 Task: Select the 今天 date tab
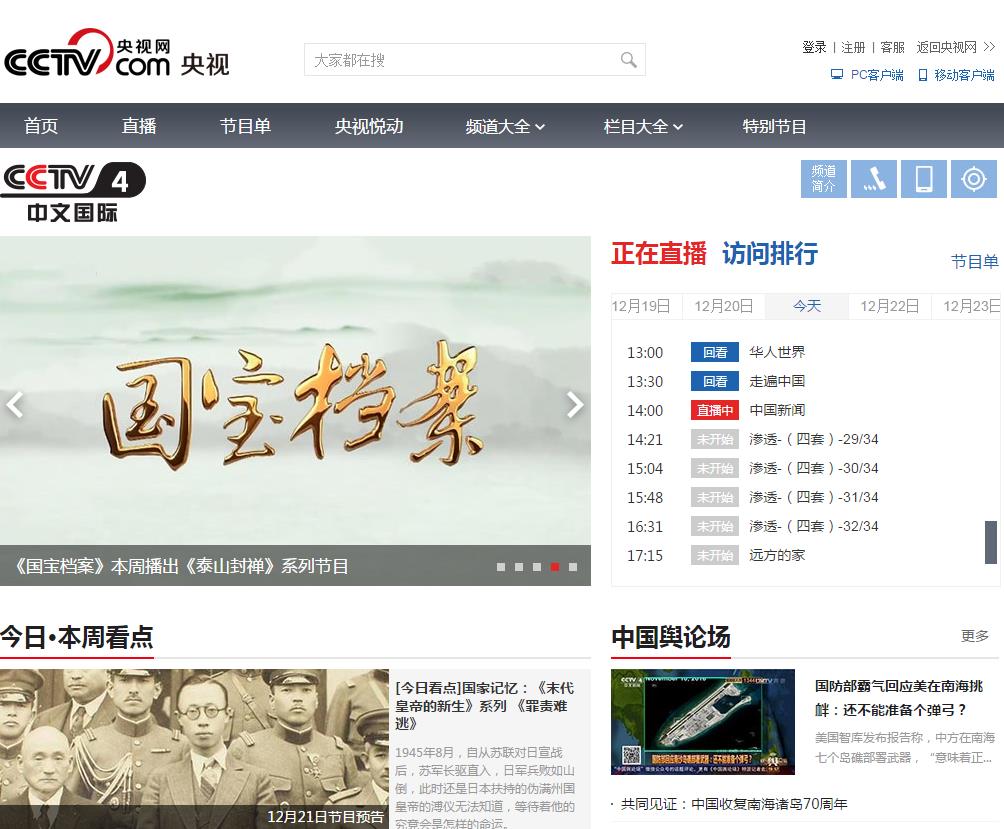pos(807,306)
